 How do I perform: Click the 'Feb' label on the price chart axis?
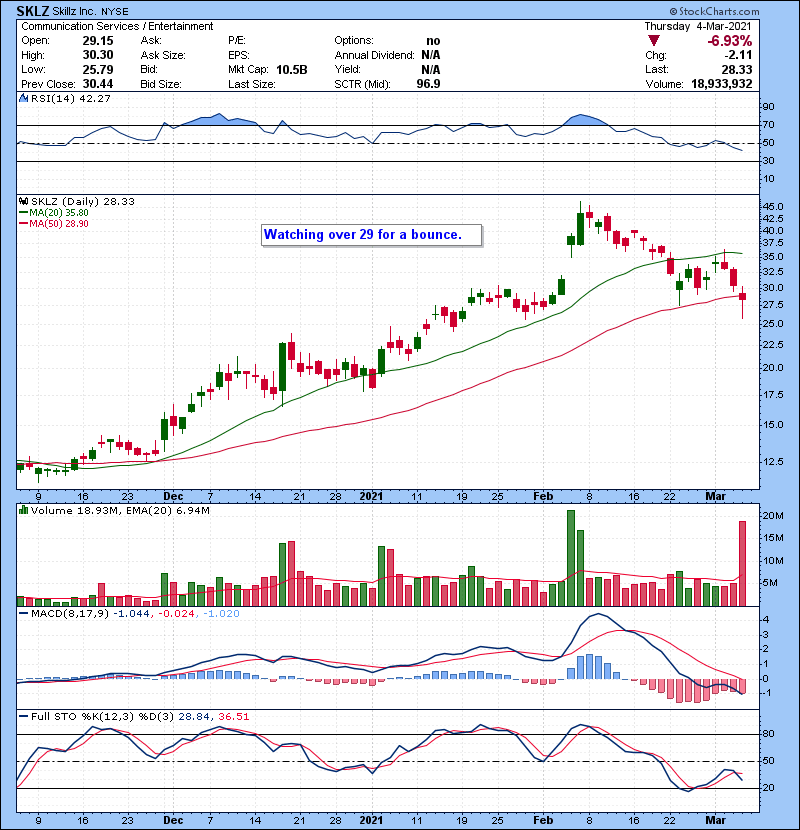(543, 496)
